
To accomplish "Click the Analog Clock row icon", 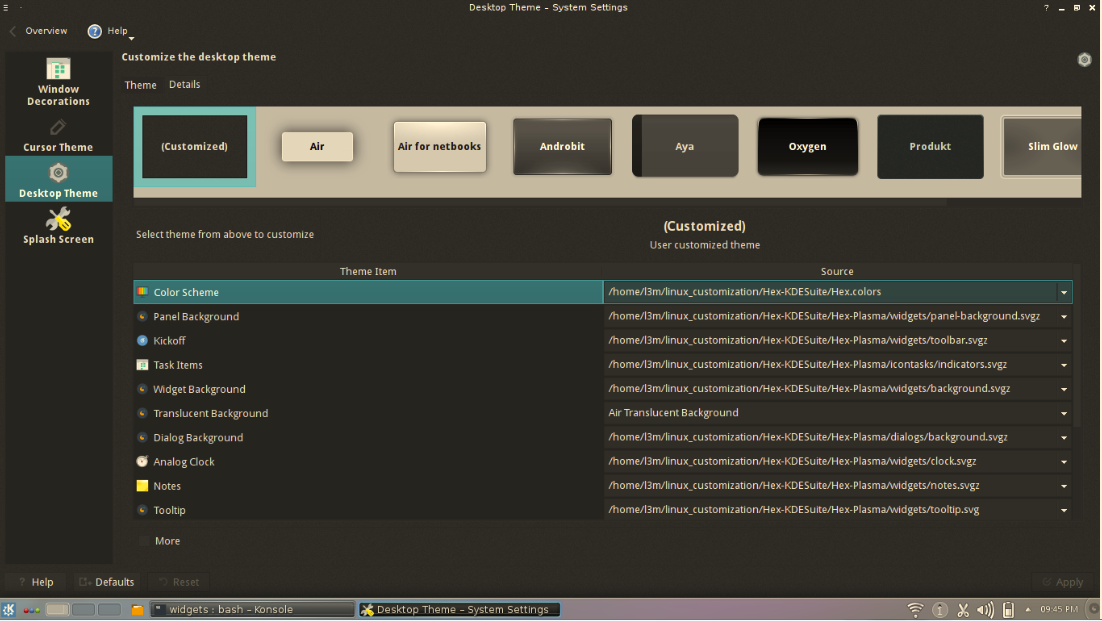I will (x=143, y=462).
